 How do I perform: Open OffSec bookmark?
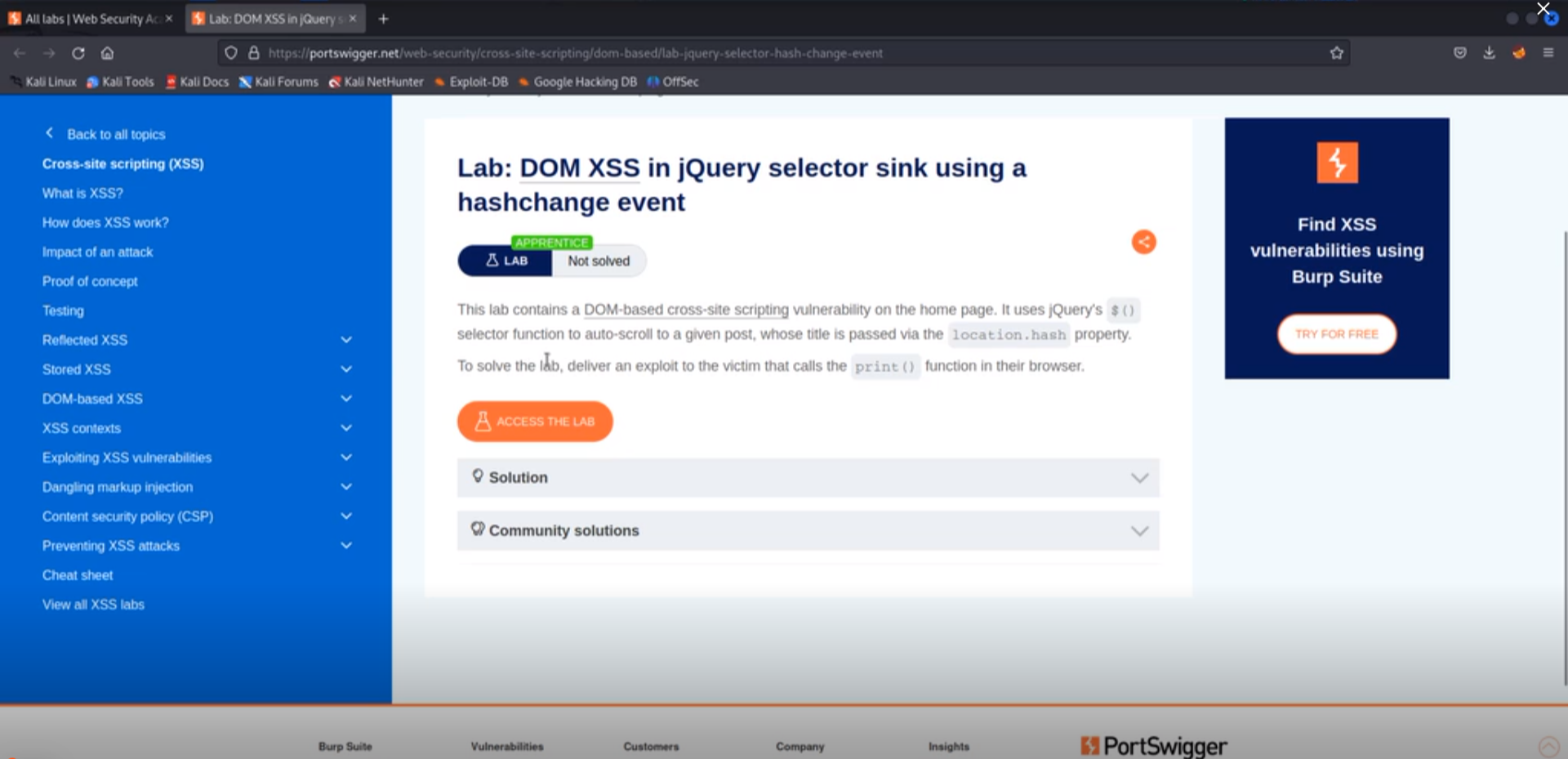pyautogui.click(x=673, y=82)
